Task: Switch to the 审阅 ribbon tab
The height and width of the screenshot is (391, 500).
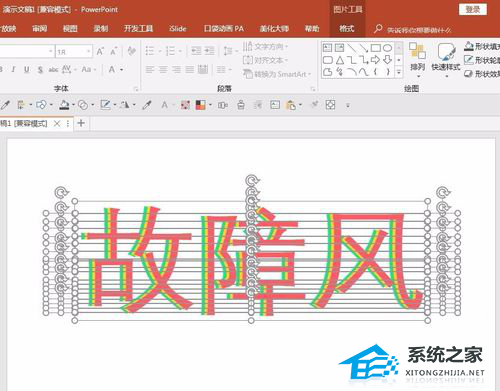Action: (x=40, y=29)
